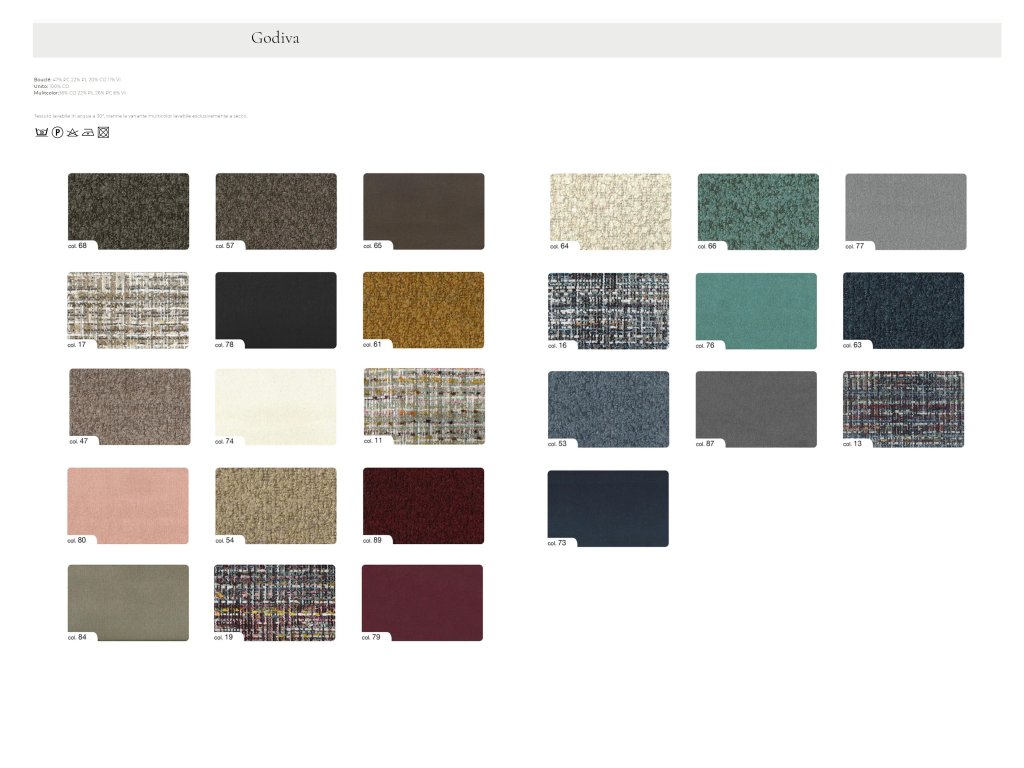The width and height of the screenshot is (1024, 768).
Task: Select the mustard col. 61 swatch
Action: (423, 310)
